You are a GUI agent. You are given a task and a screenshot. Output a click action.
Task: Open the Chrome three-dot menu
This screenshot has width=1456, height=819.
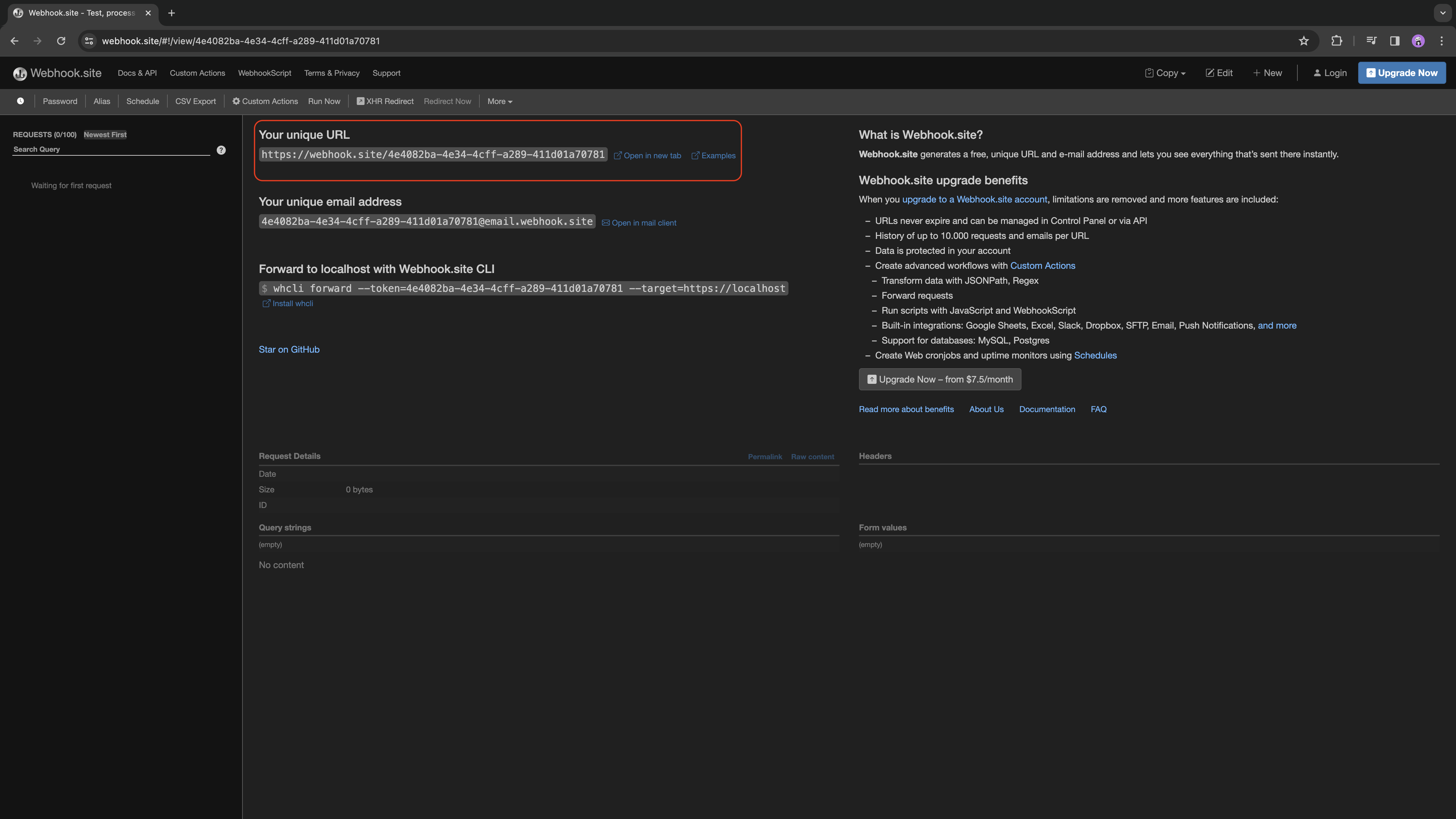1441,41
